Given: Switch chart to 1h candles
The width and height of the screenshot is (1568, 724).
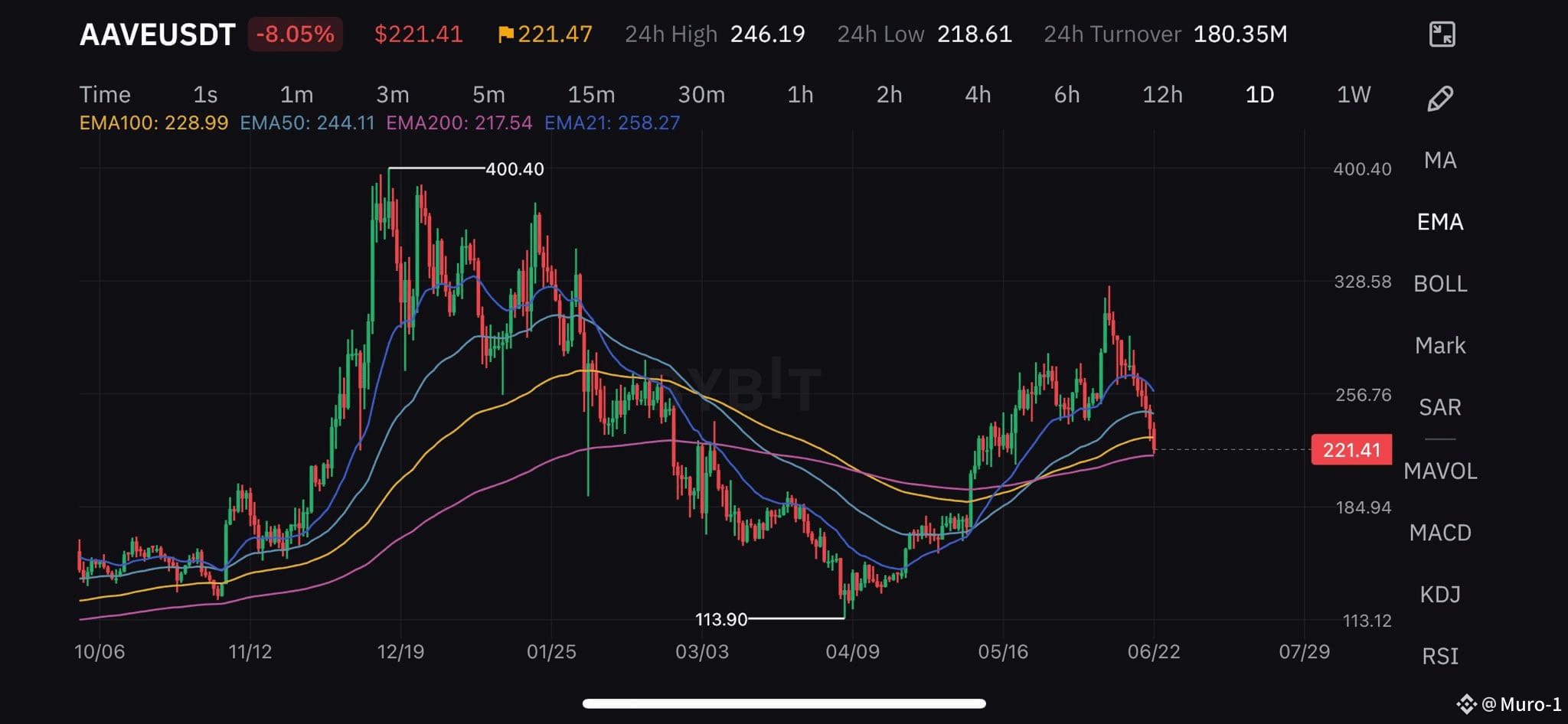Looking at the screenshot, I should click(800, 94).
